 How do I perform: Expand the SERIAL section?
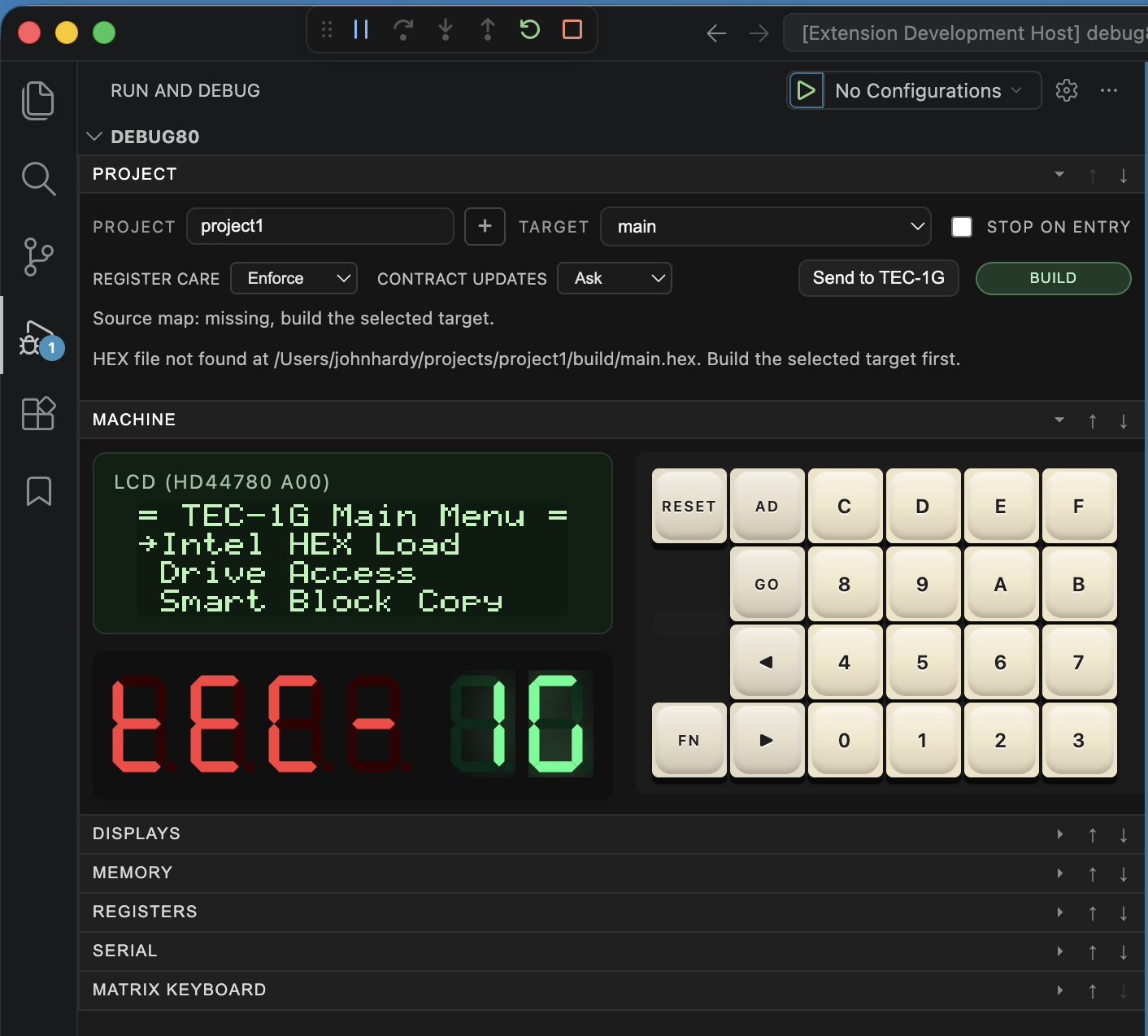[1060, 951]
